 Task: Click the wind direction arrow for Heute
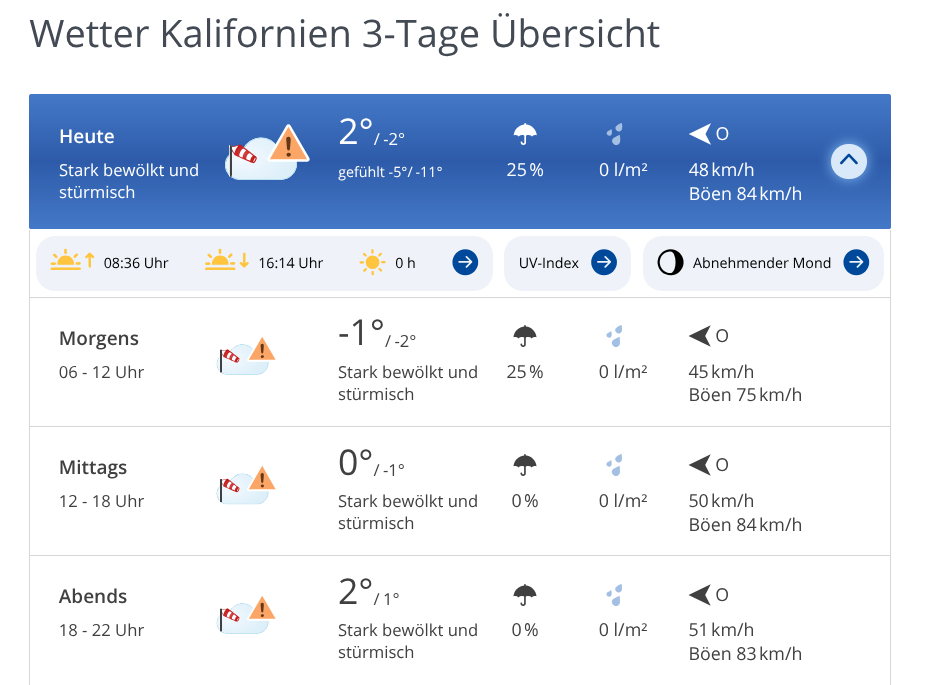click(700, 134)
